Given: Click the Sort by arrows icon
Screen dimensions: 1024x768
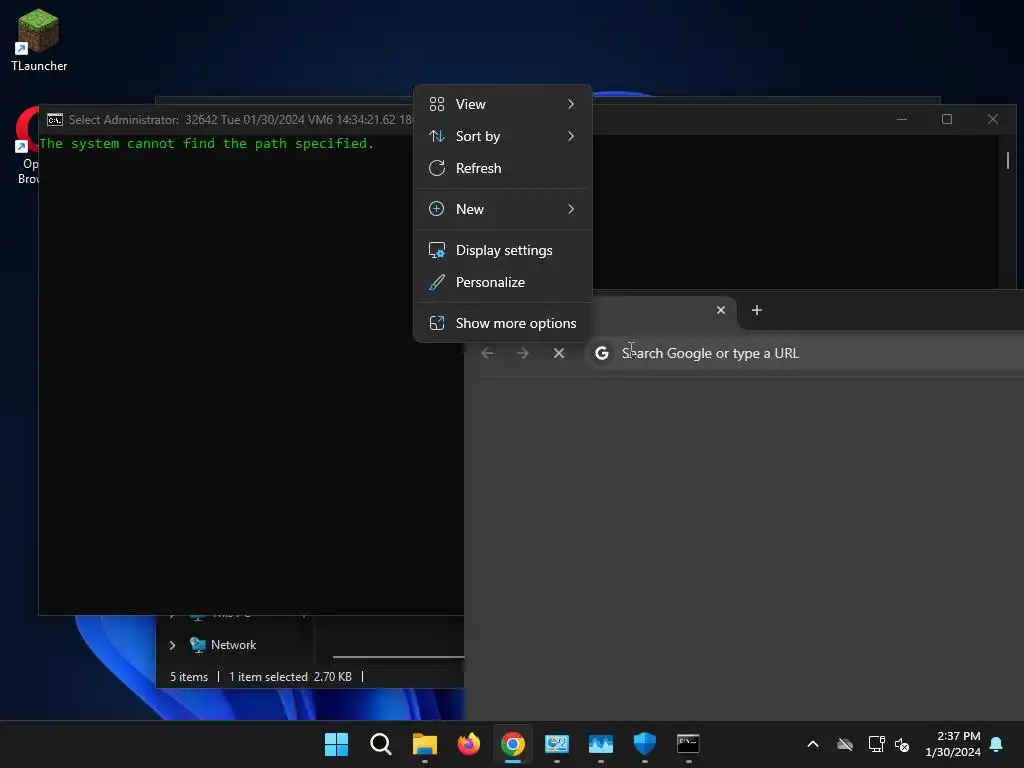Looking at the screenshot, I should tap(437, 136).
